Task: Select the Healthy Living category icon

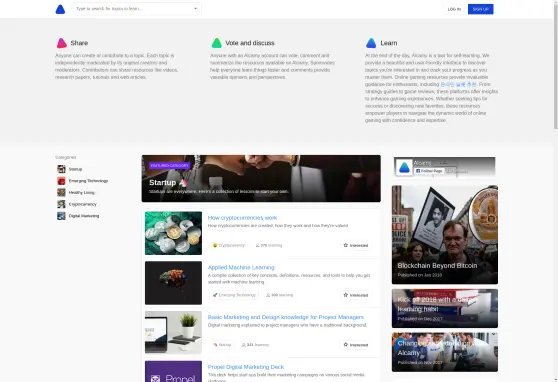Action: pyautogui.click(x=61, y=193)
